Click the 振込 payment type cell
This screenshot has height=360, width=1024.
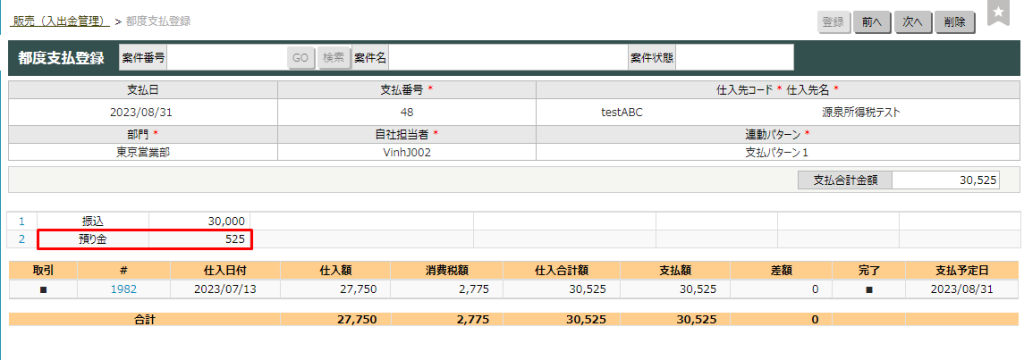click(x=93, y=221)
